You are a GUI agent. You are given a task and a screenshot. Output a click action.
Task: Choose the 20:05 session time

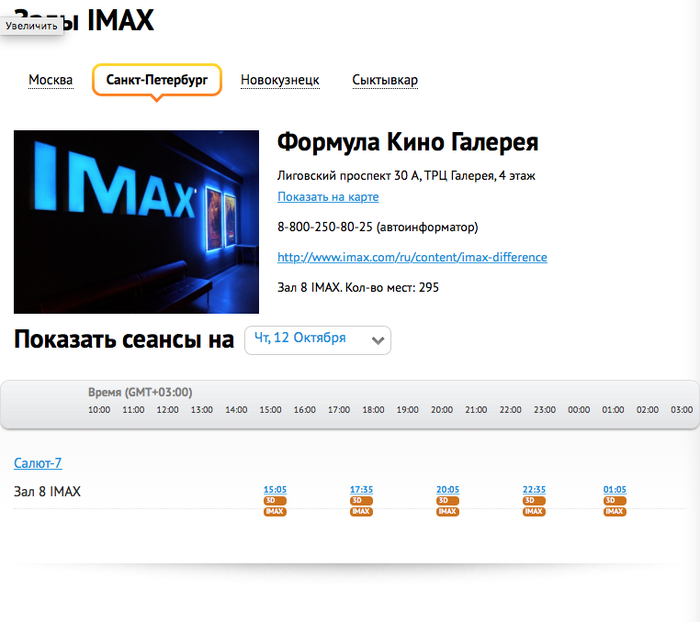[447, 489]
